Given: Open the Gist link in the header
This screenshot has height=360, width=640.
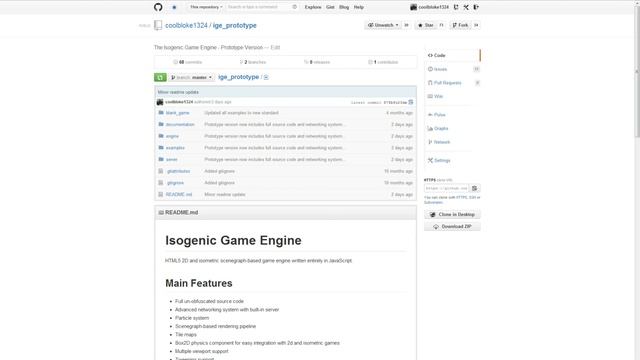Looking at the screenshot, I should coord(330,7).
